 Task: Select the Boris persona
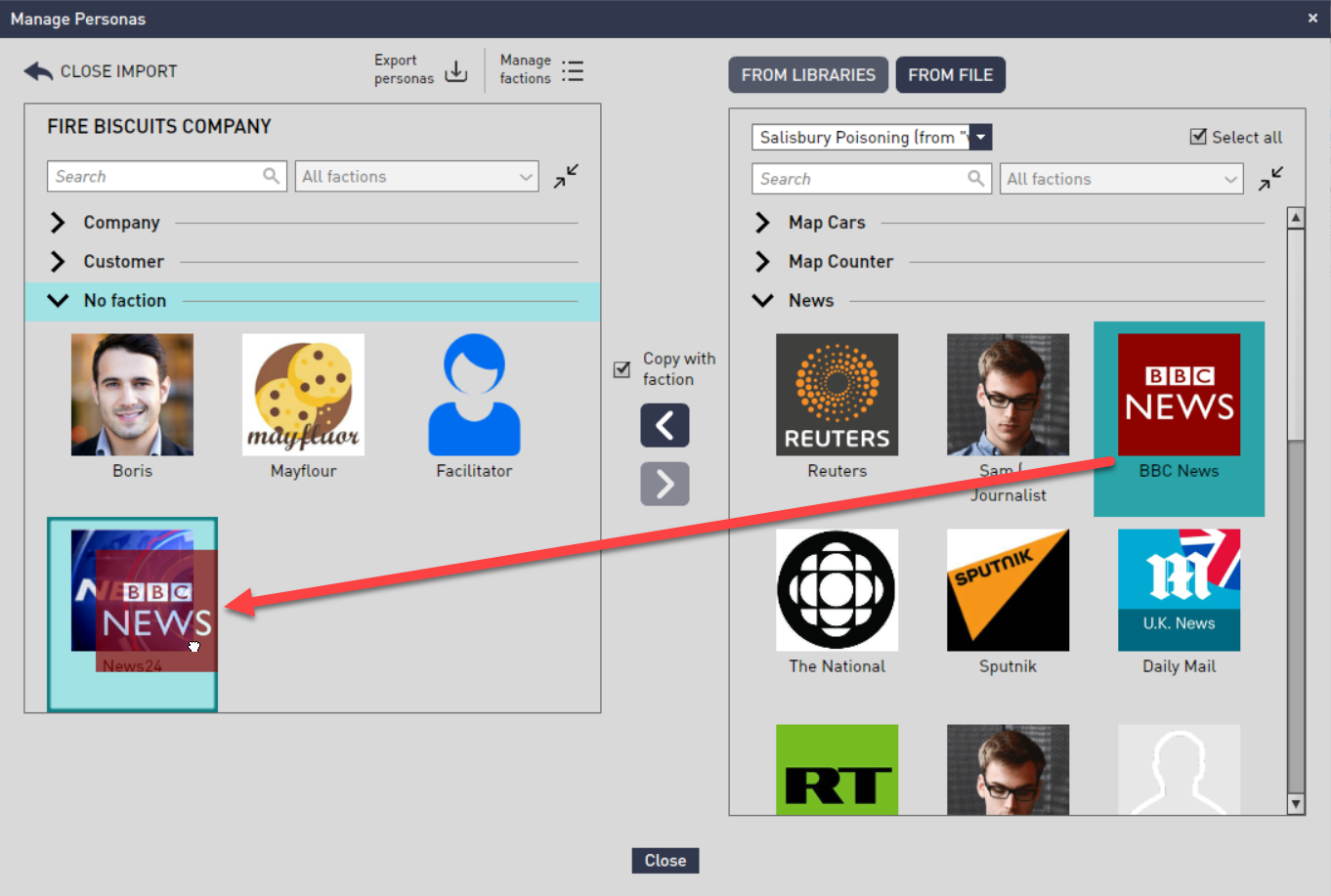pos(132,406)
